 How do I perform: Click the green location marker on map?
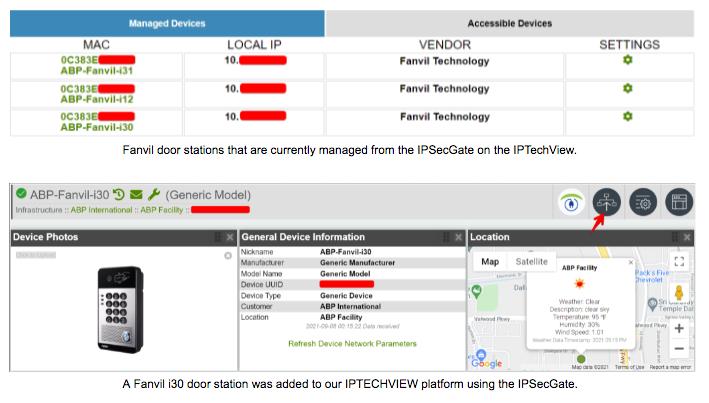(581, 359)
